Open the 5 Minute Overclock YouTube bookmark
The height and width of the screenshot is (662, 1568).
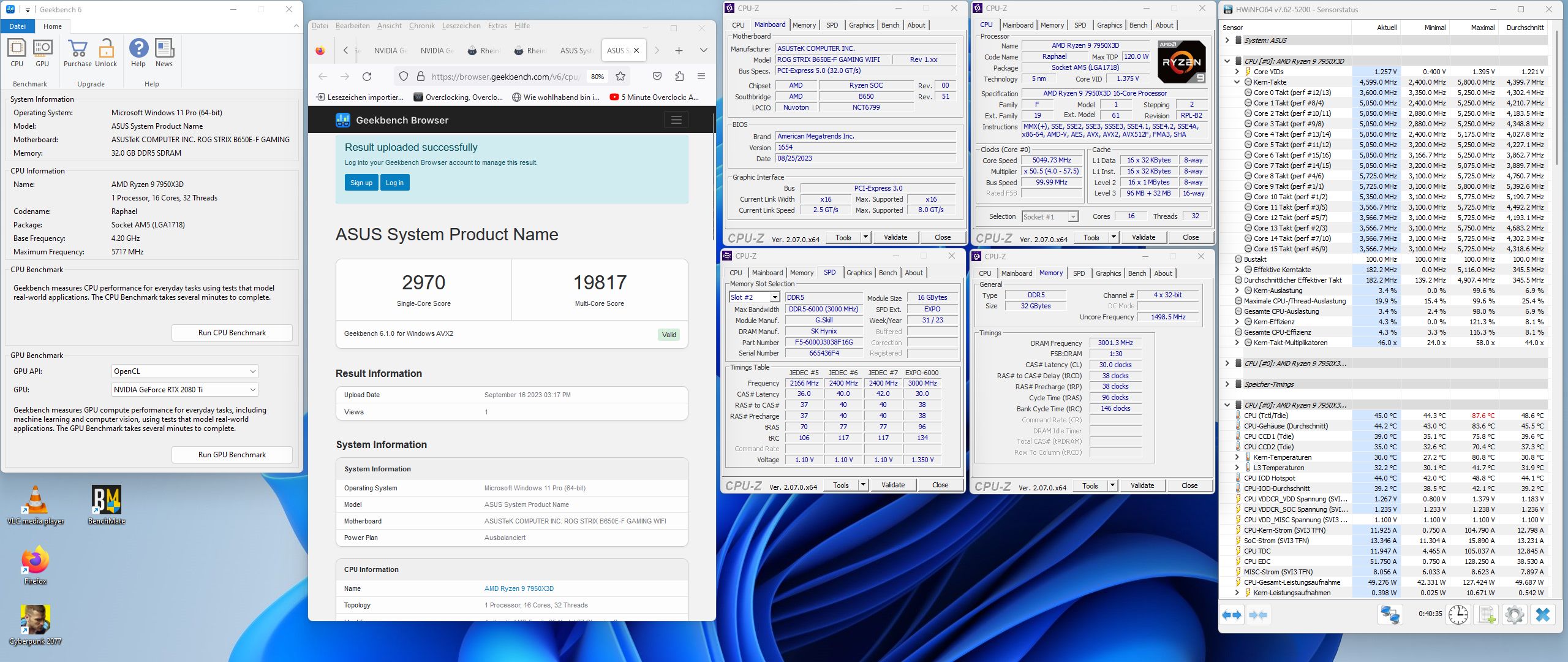point(654,97)
